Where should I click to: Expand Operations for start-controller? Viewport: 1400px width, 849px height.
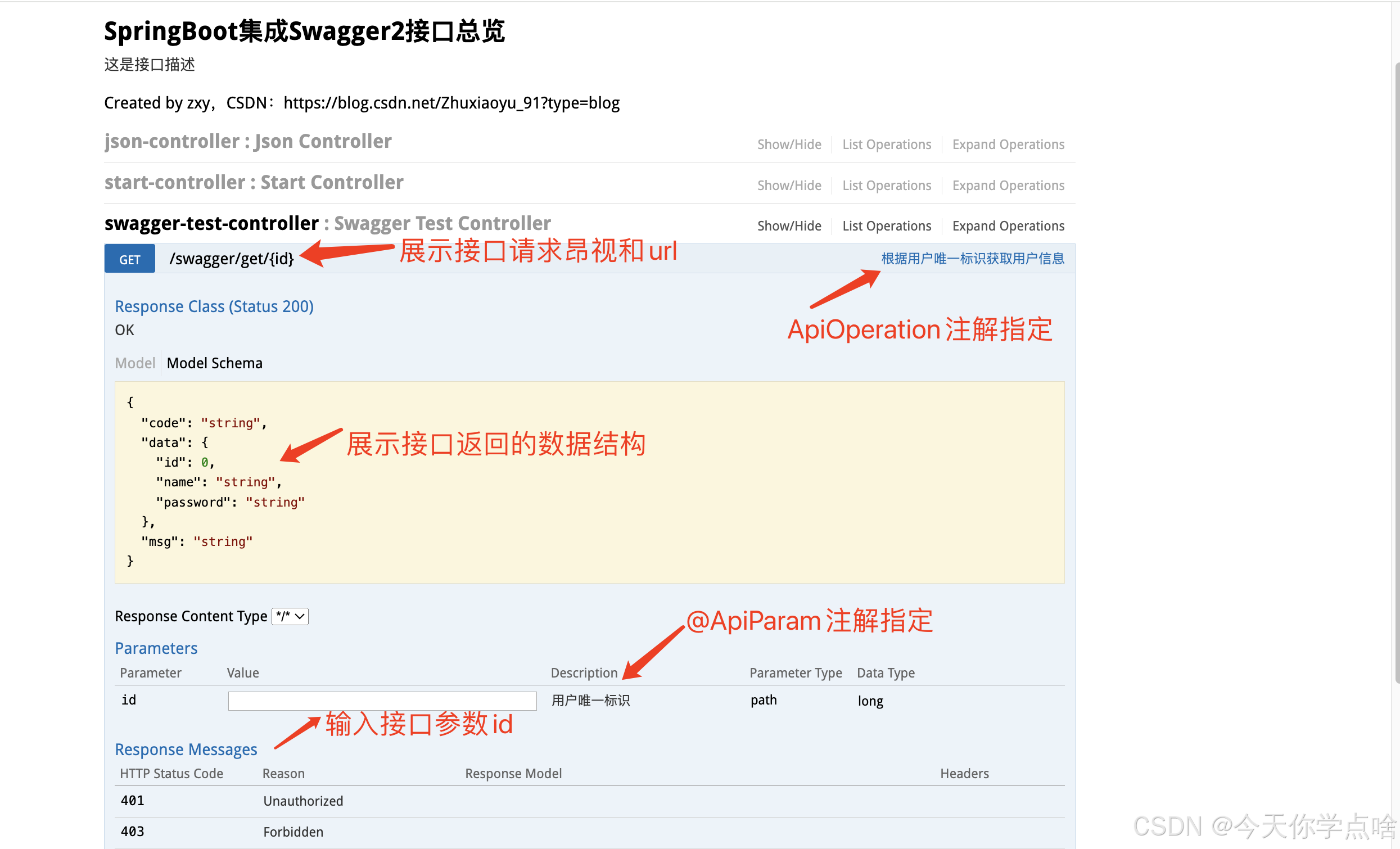coord(1008,185)
